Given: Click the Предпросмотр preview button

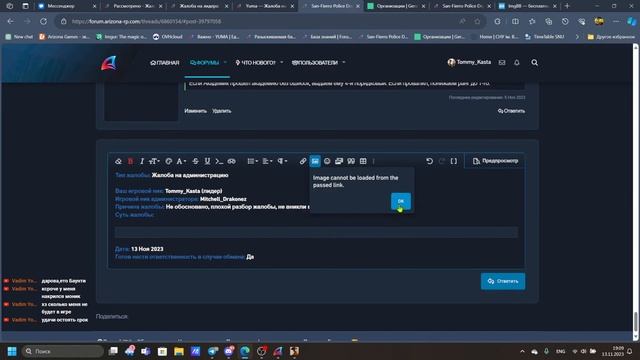Looking at the screenshot, I should 495,161.
